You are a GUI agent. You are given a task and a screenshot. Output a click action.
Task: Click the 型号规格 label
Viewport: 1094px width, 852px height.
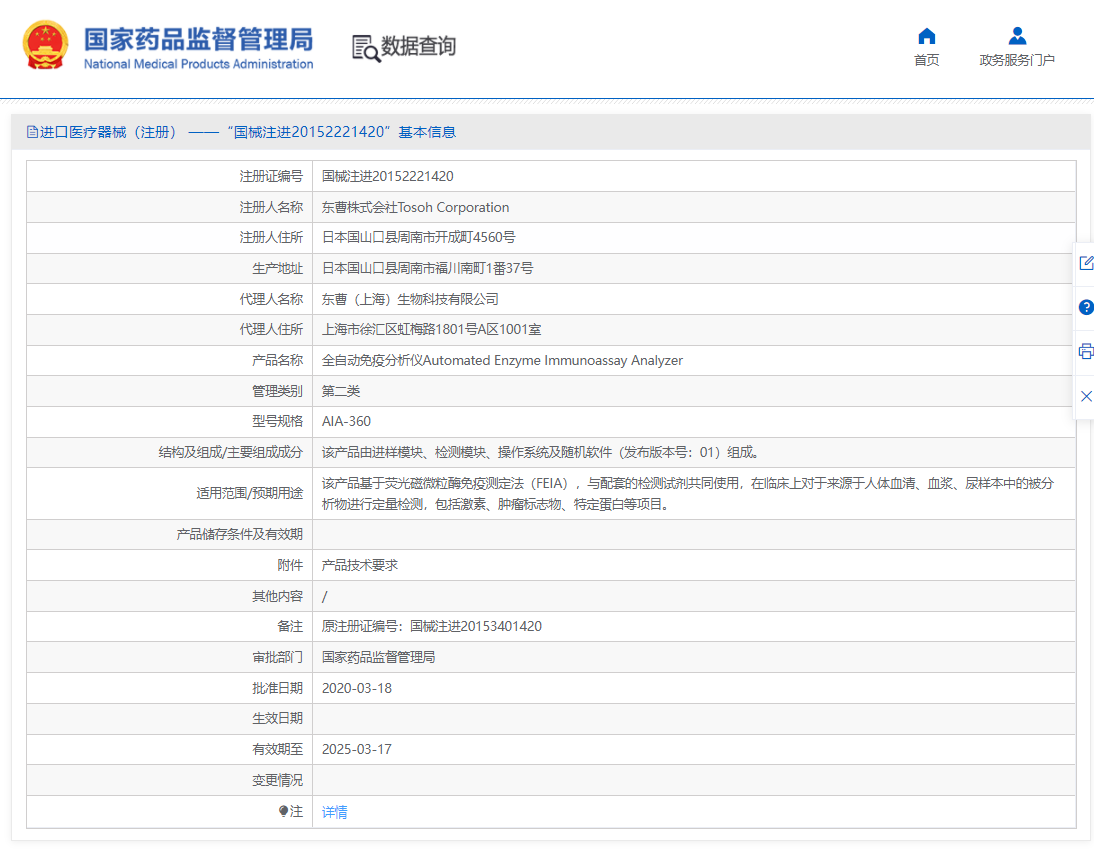pyautogui.click(x=278, y=421)
